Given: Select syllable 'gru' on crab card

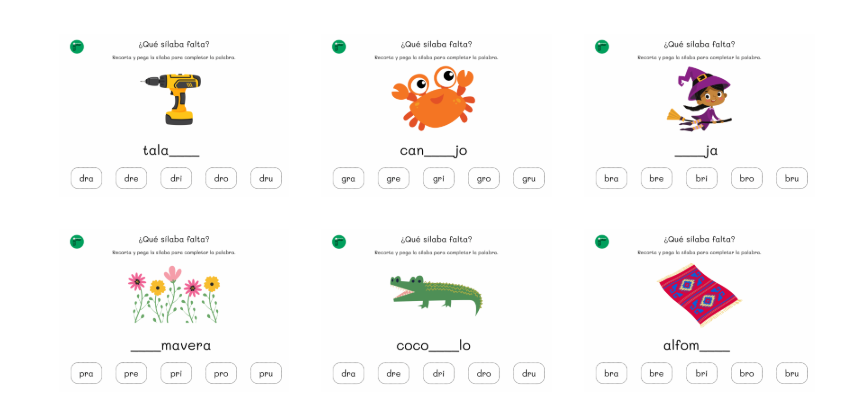Looking at the screenshot, I should tap(529, 178).
